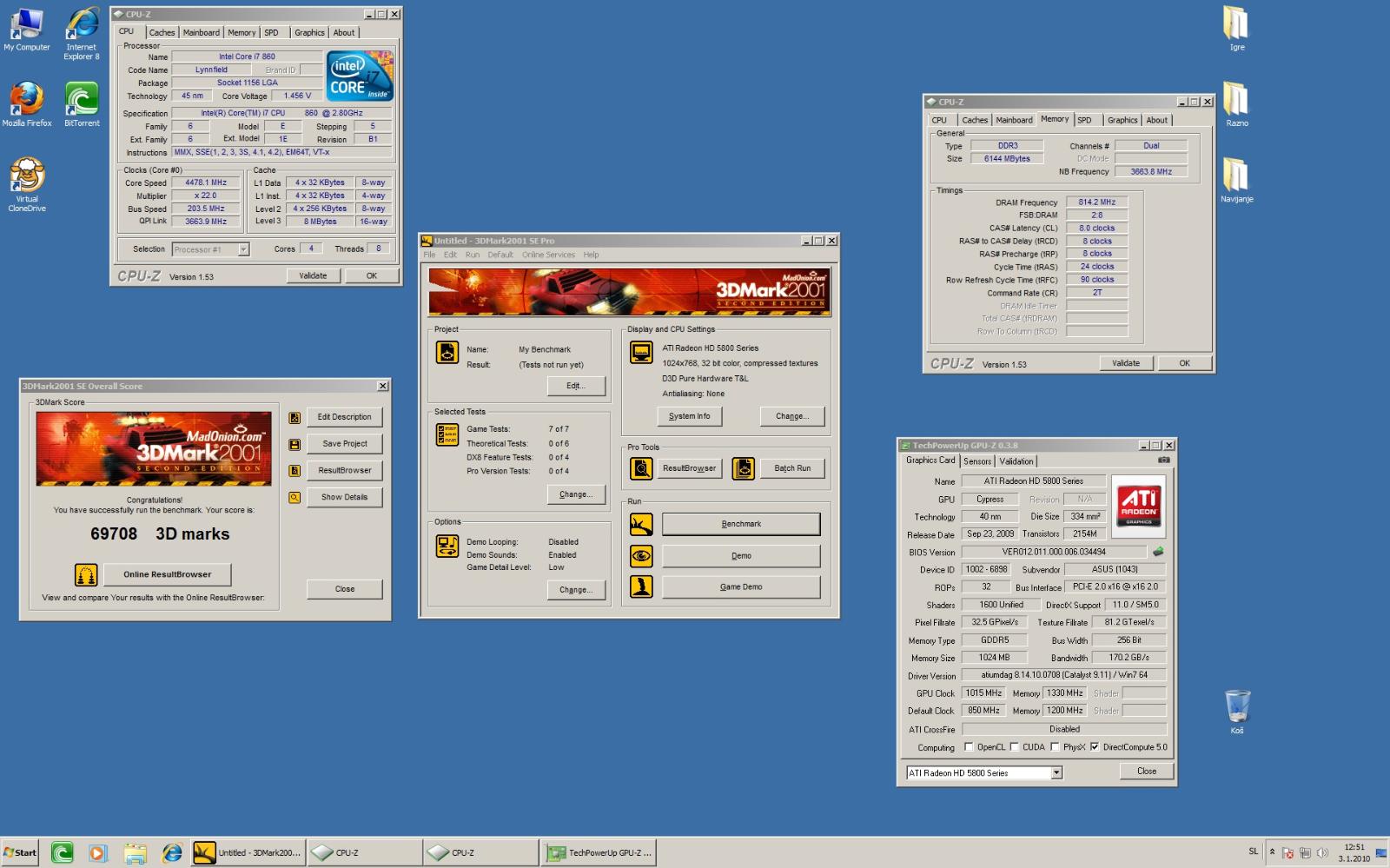The height and width of the screenshot is (868, 1390).
Task: Open Graphics tab in right CPU-Z window
Action: [1122, 121]
